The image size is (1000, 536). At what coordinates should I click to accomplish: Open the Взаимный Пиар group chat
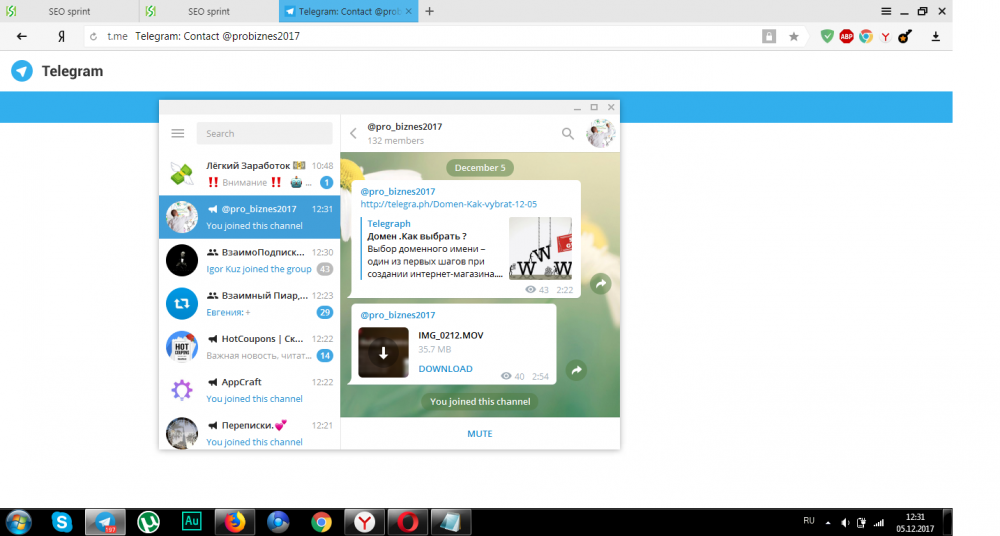pos(249,304)
